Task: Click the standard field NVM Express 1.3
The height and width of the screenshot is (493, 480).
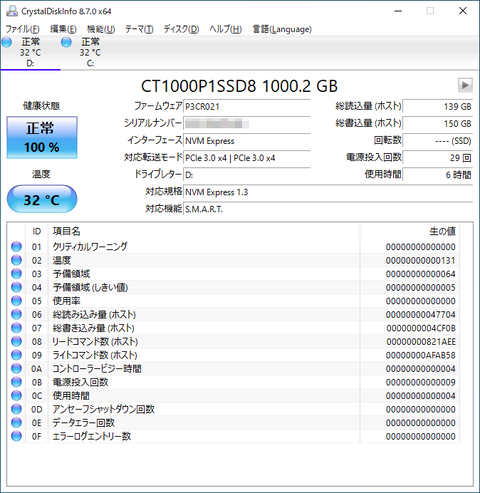Action: tap(328, 192)
